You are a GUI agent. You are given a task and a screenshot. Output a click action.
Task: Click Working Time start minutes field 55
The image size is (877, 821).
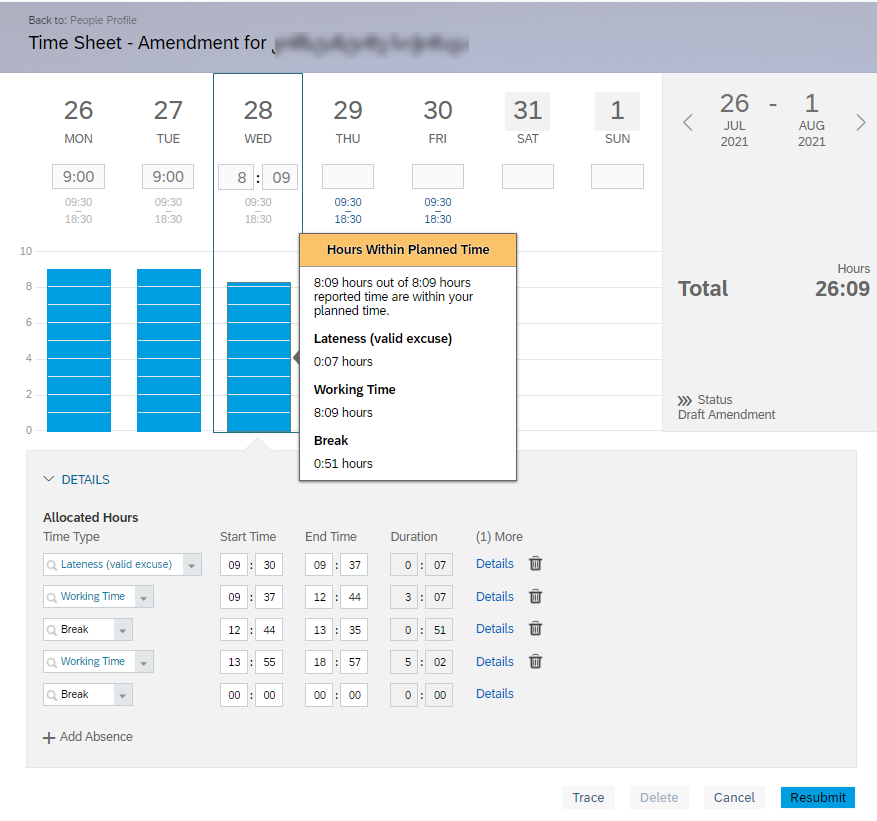click(x=269, y=662)
